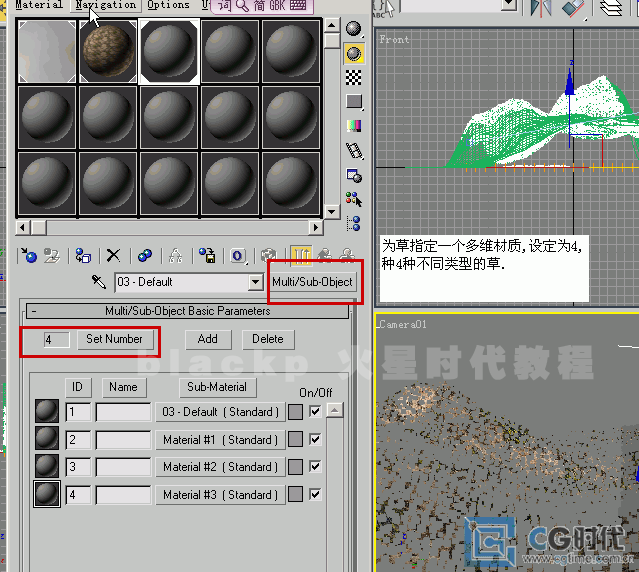Click sample slots scroll left arrow
This screenshot has height=572, width=639.
[23, 227]
